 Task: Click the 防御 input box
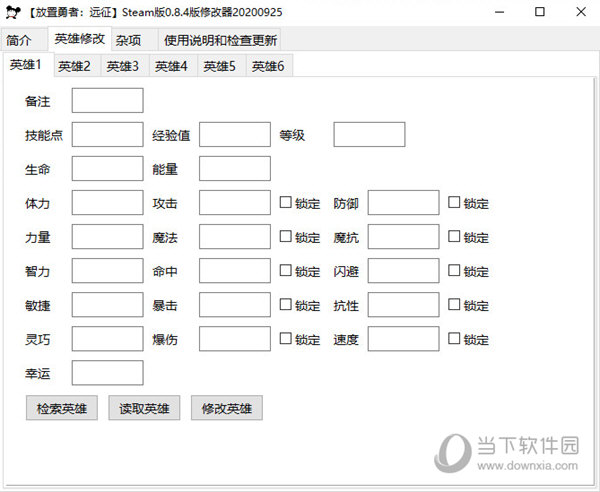404,203
